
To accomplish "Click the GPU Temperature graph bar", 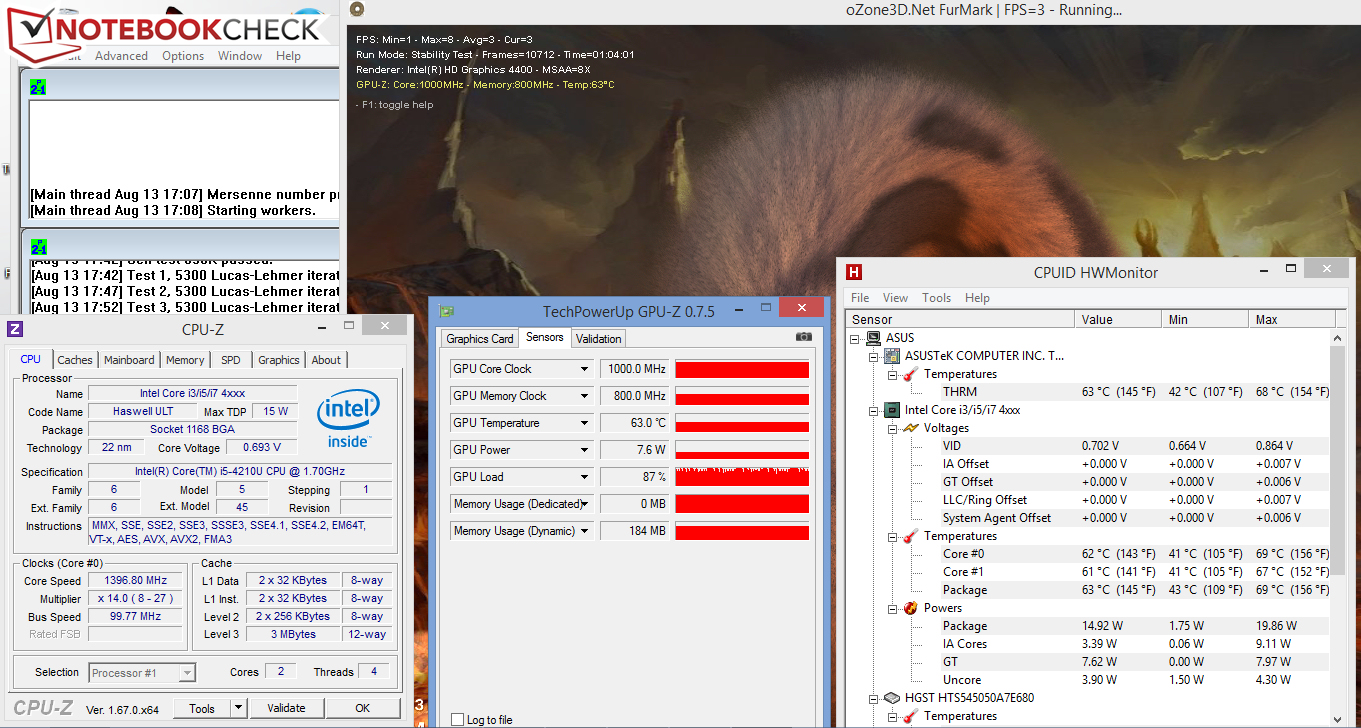I will pyautogui.click(x=742, y=423).
